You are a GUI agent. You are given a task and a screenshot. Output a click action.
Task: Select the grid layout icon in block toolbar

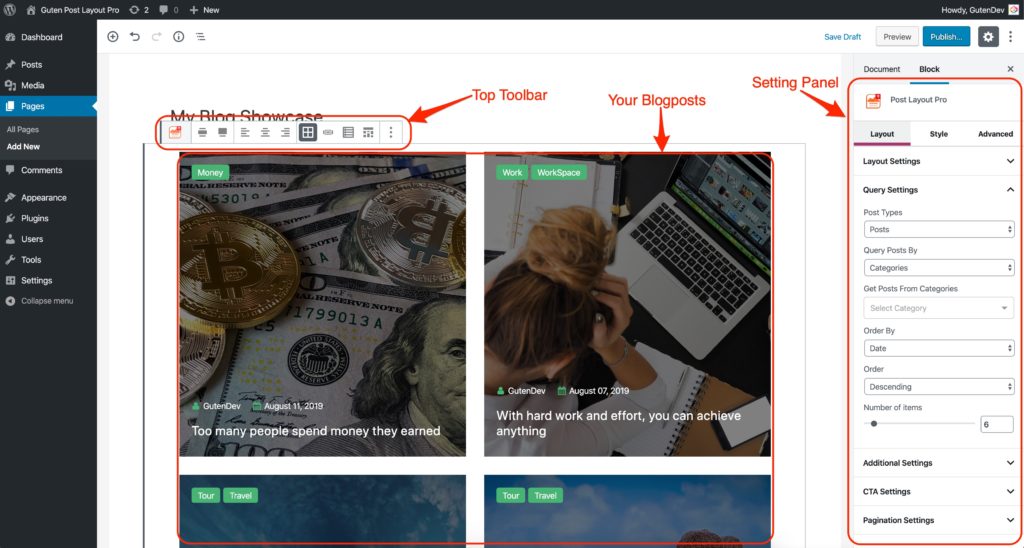308,133
